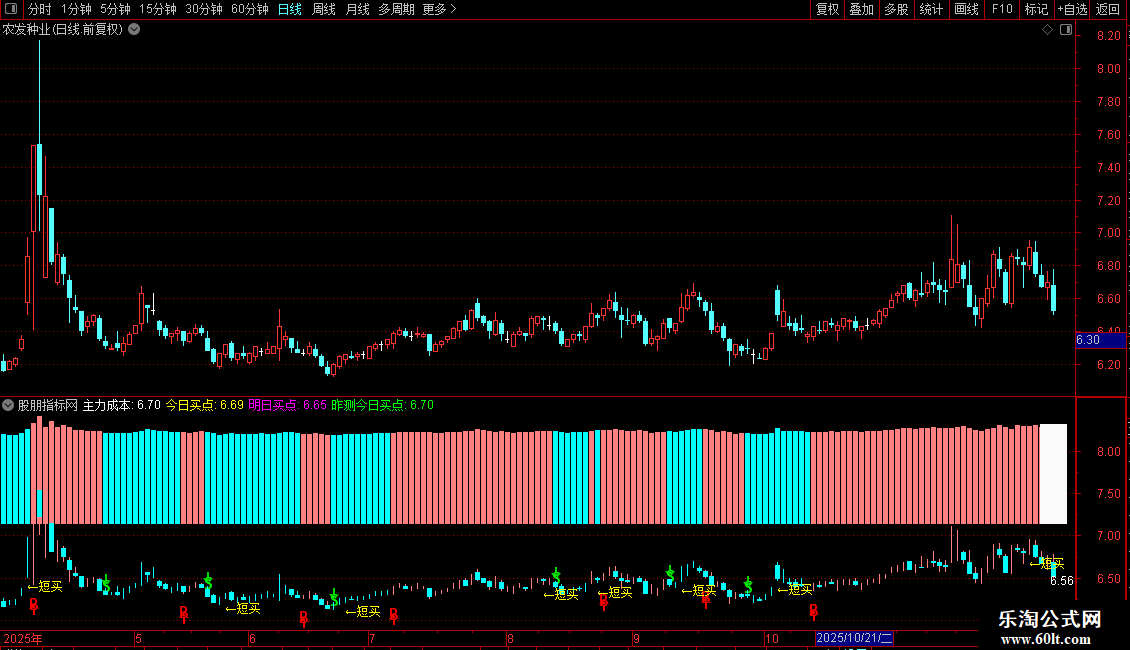Image resolution: width=1130 pixels, height=650 pixels.
Task: Select the 60分钟 period tab
Action: pyautogui.click(x=249, y=9)
